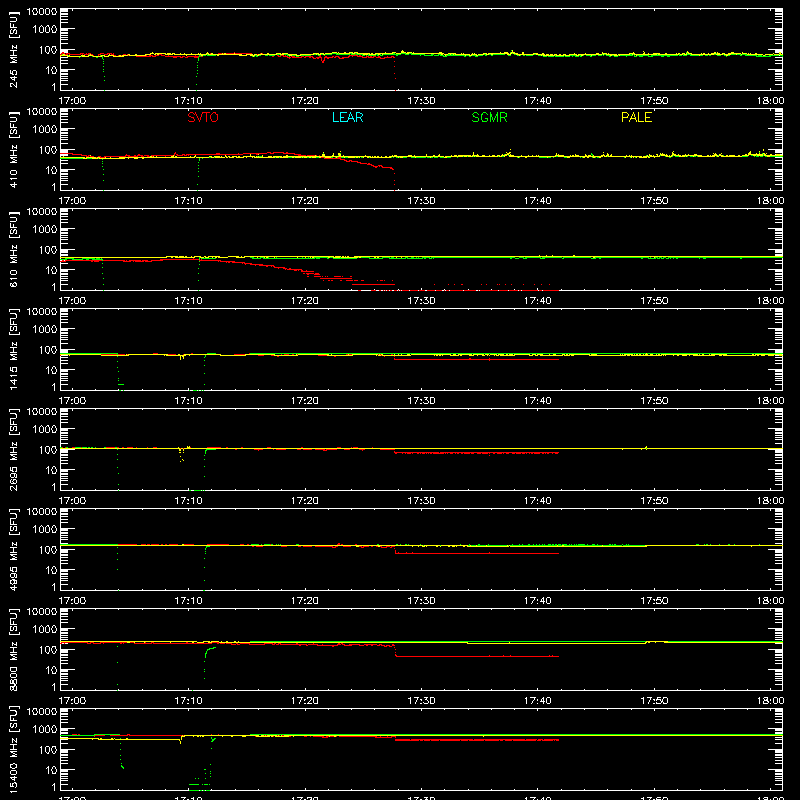800x800 pixels.
Task: Click the 17:50 label under the 2695 MHz panel
Action: coord(654,501)
